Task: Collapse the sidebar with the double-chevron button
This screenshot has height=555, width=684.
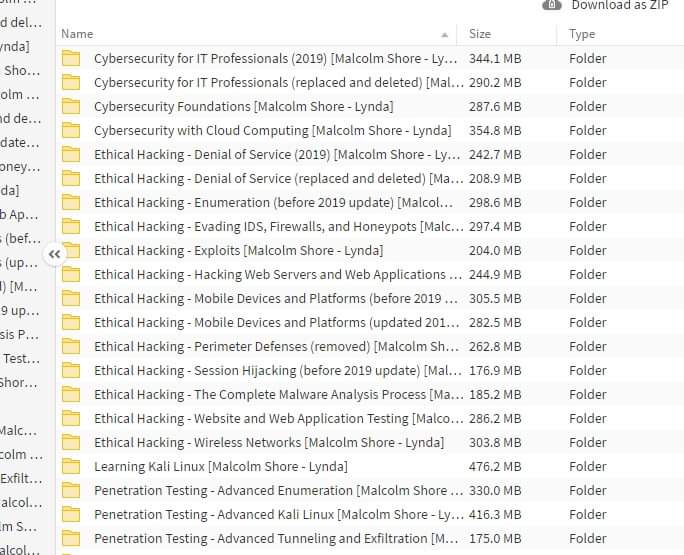Action: pyautogui.click(x=55, y=254)
